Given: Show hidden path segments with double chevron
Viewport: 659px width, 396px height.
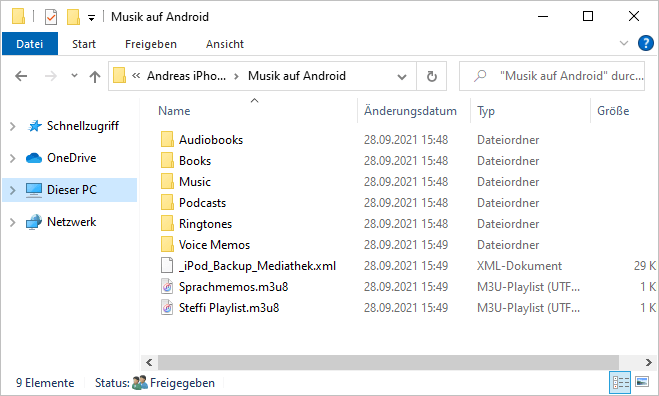Looking at the screenshot, I should [136, 76].
